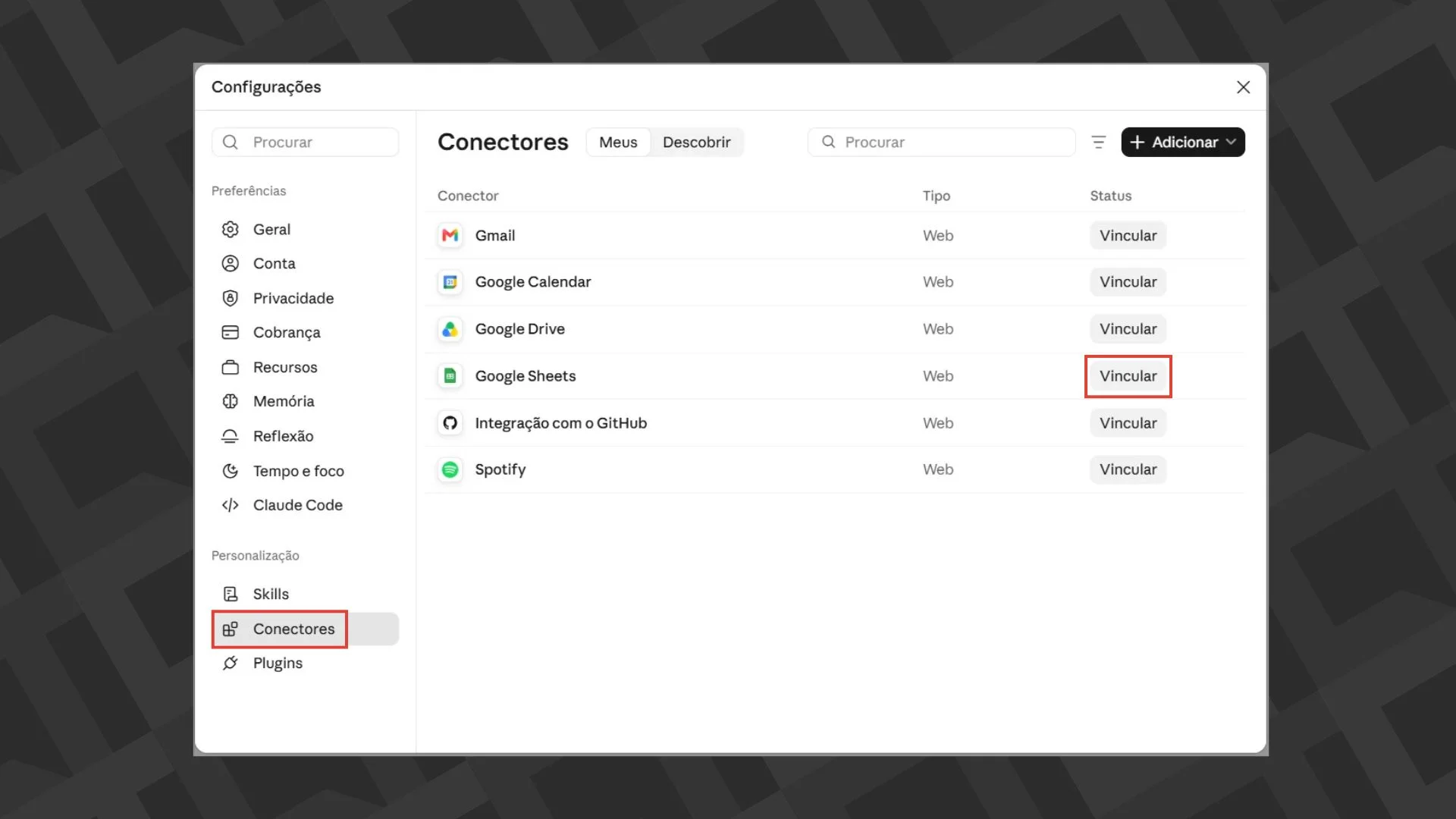
Task: Switch to the Descobrir tab
Action: click(x=696, y=142)
